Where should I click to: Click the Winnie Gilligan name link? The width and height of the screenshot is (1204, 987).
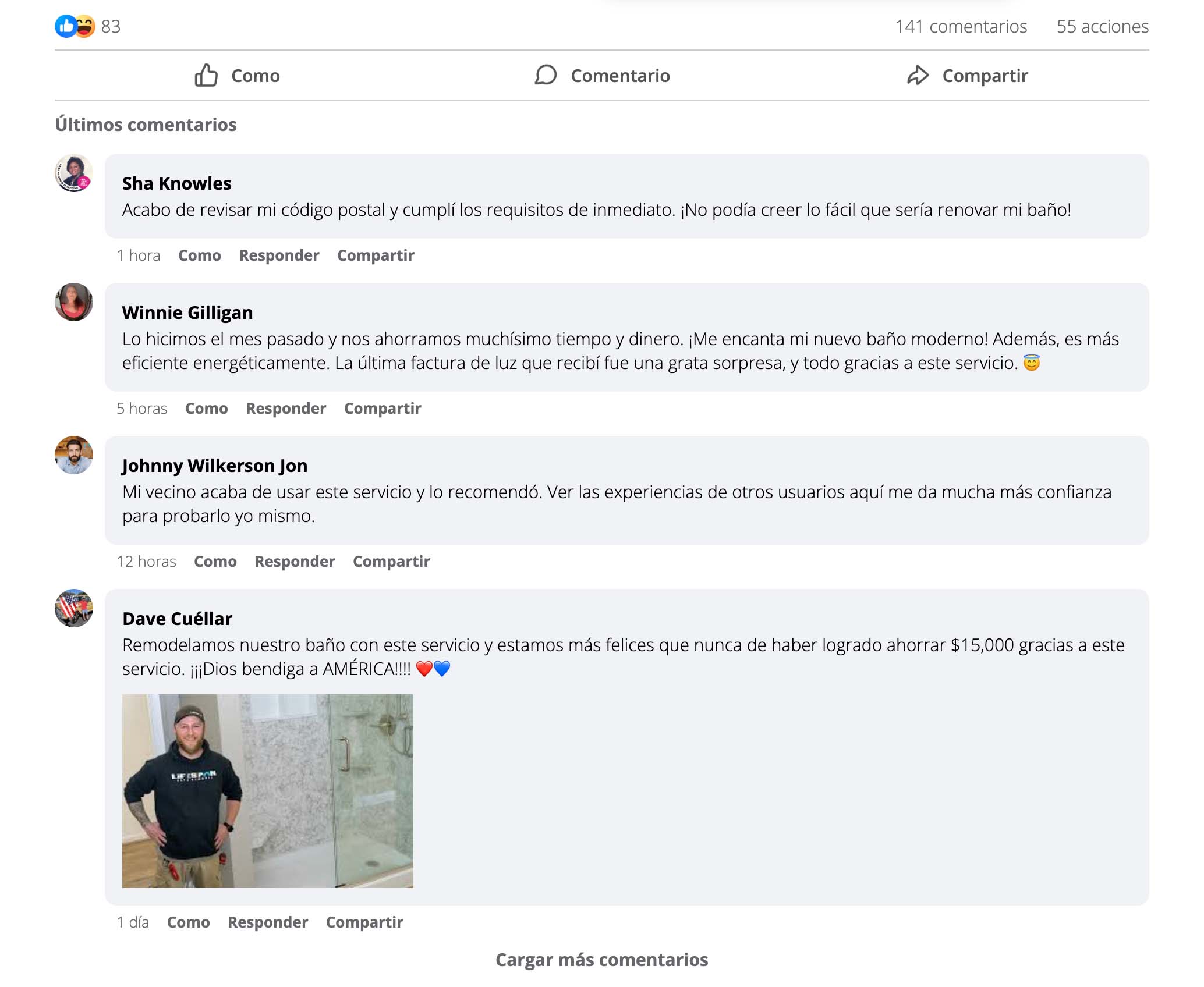(x=187, y=313)
